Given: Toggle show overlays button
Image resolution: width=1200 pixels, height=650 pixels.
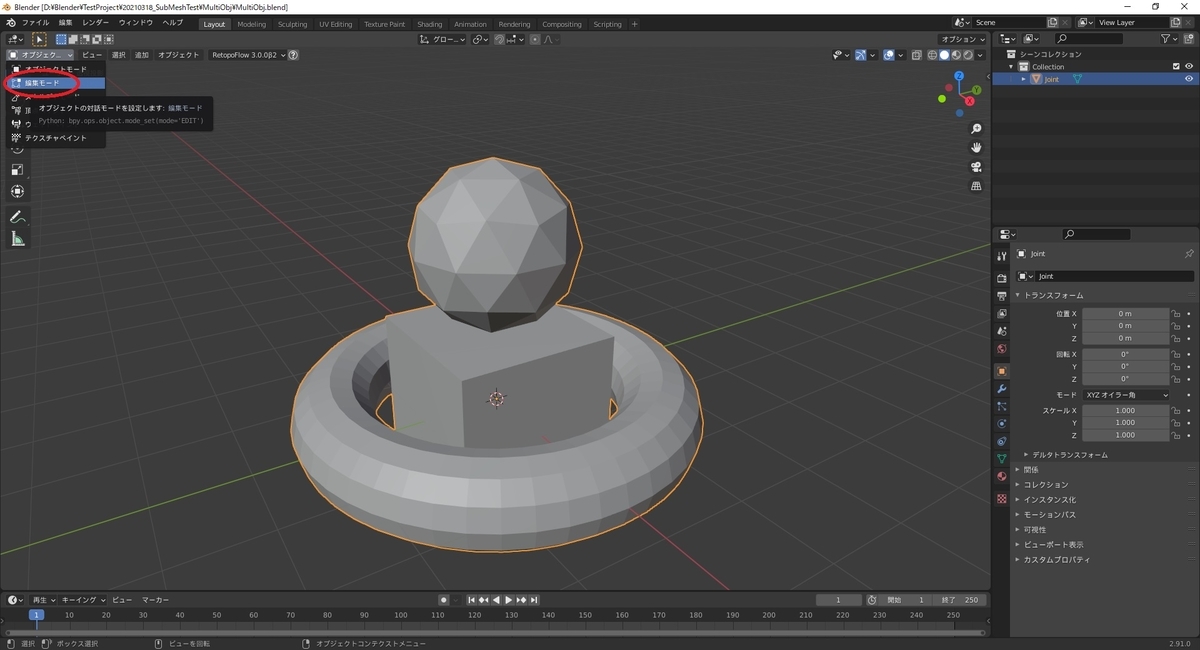Looking at the screenshot, I should (891, 55).
